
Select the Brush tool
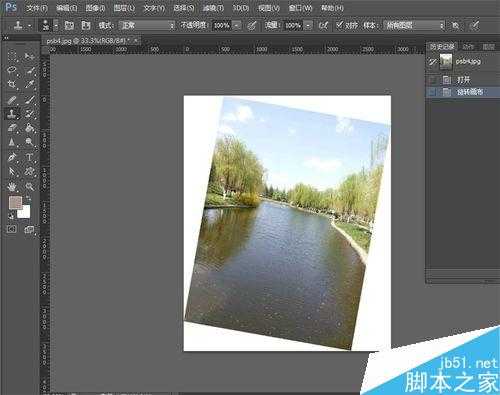30,100
